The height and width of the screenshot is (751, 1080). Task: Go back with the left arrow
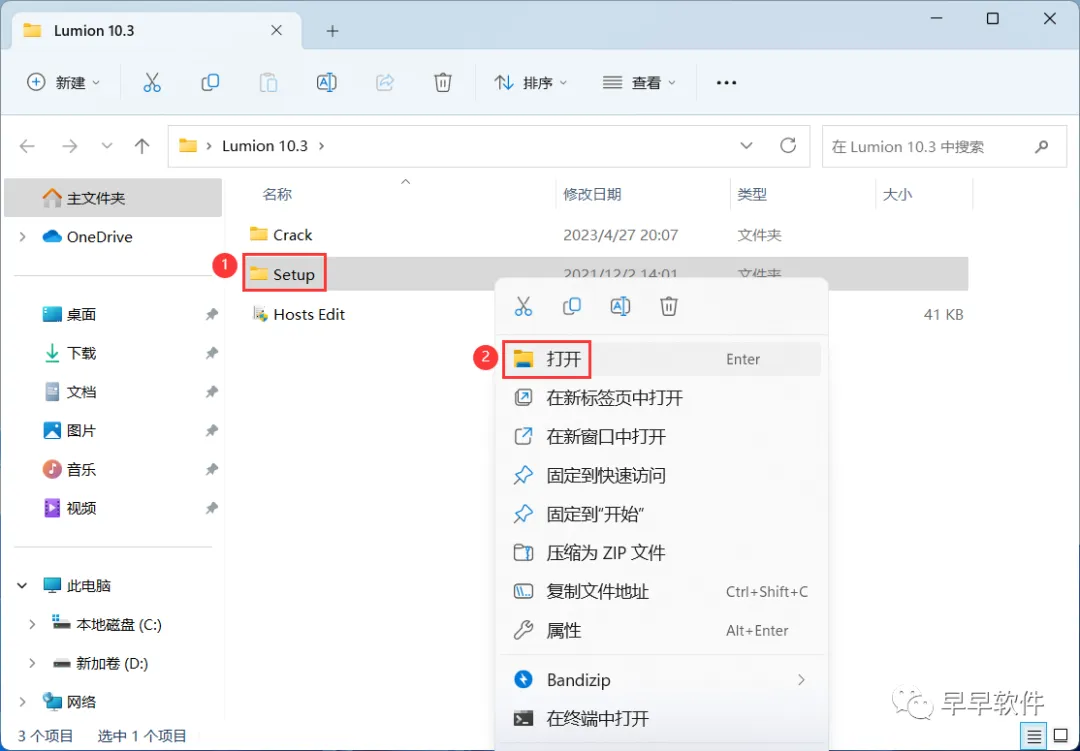click(28, 146)
